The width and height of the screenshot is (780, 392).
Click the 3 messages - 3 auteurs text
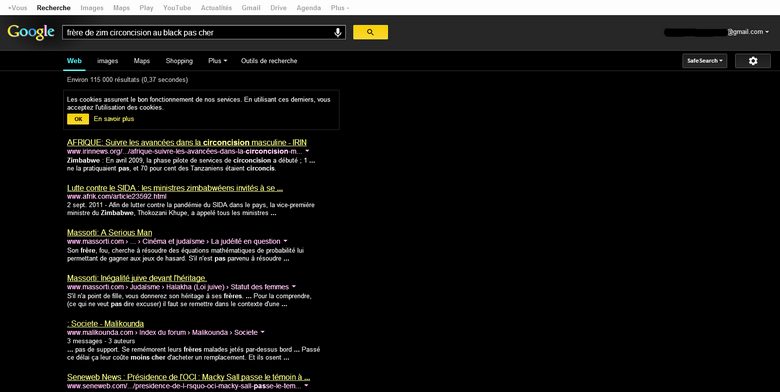101,341
